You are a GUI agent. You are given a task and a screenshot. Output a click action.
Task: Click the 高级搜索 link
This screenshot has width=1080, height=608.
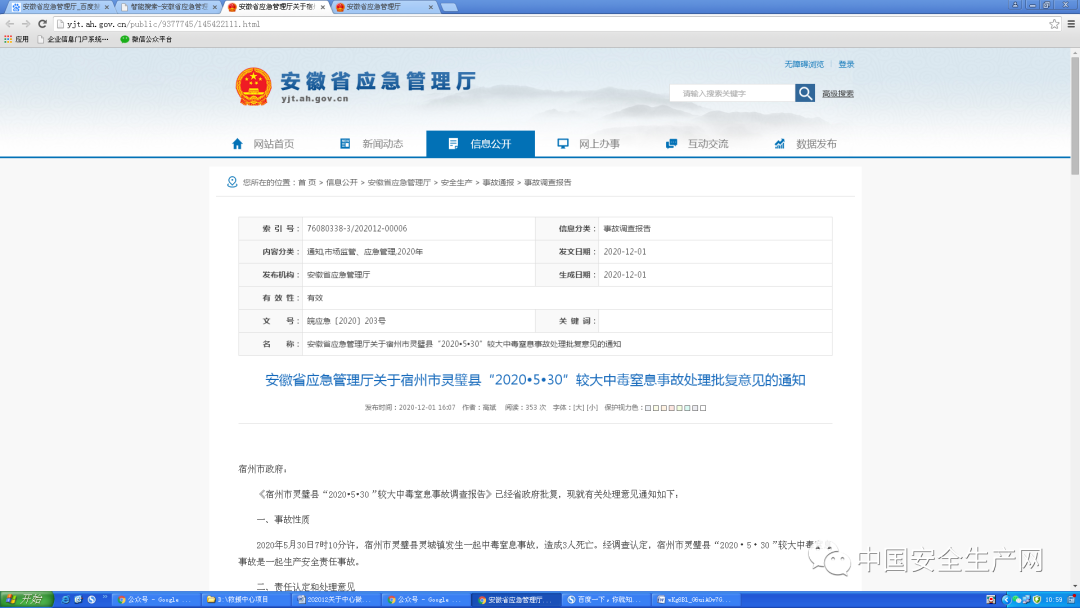pos(838,92)
